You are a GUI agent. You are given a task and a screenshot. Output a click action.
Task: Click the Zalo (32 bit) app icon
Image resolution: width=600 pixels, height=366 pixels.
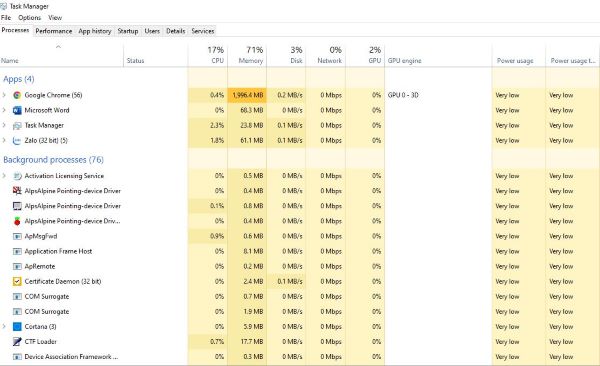click(17, 141)
